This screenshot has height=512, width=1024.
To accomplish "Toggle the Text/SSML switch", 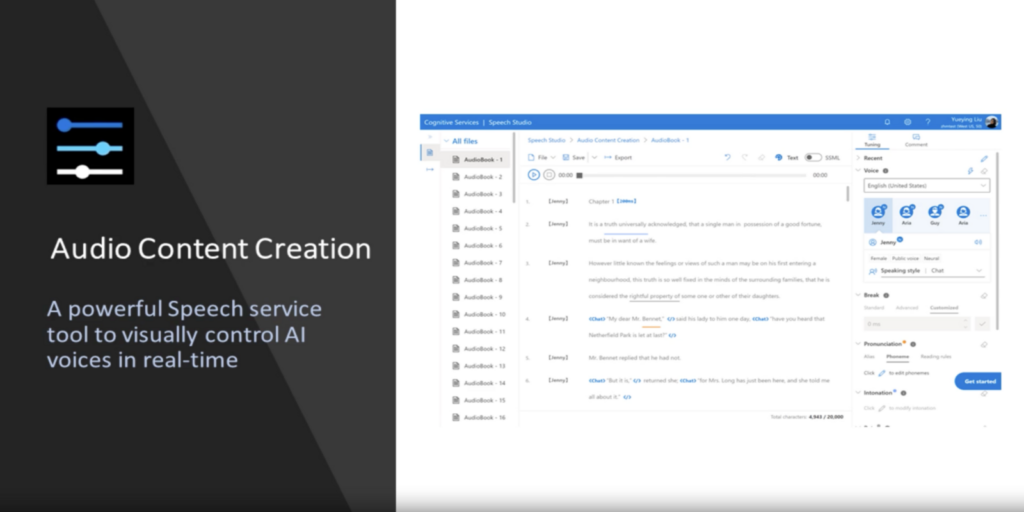I will click(x=813, y=157).
